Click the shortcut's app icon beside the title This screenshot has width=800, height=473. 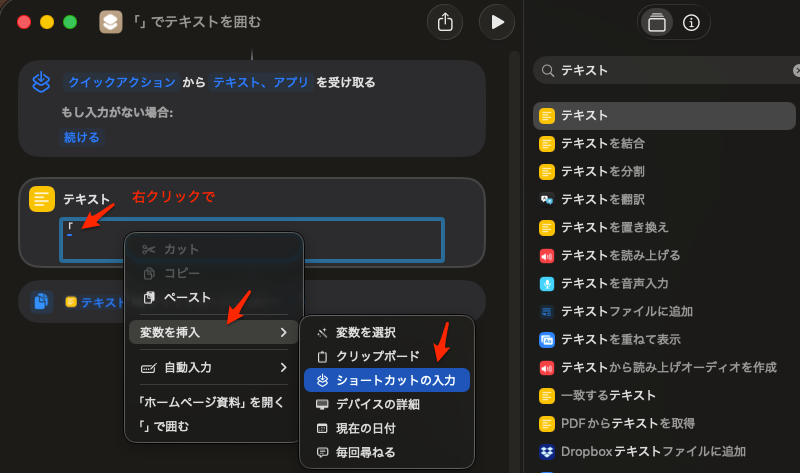click(x=111, y=22)
